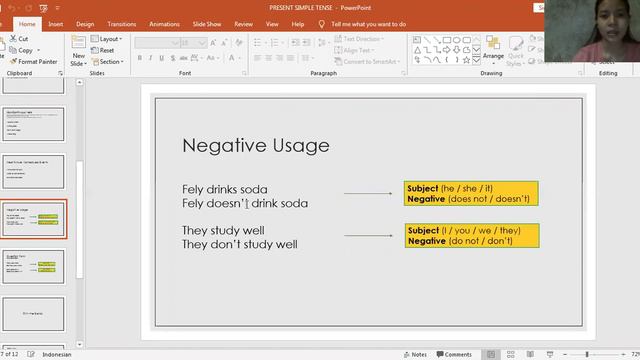Click zoom in plus button
The height and width of the screenshot is (360, 640).
coord(623,354)
